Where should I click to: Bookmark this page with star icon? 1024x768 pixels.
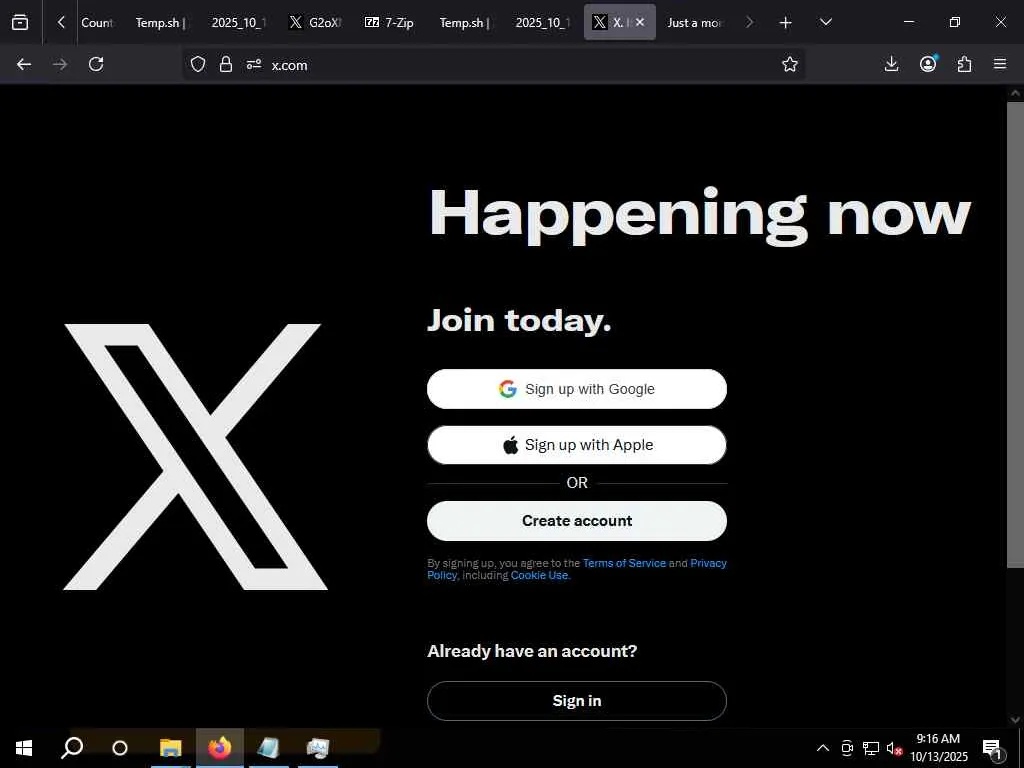(790, 64)
